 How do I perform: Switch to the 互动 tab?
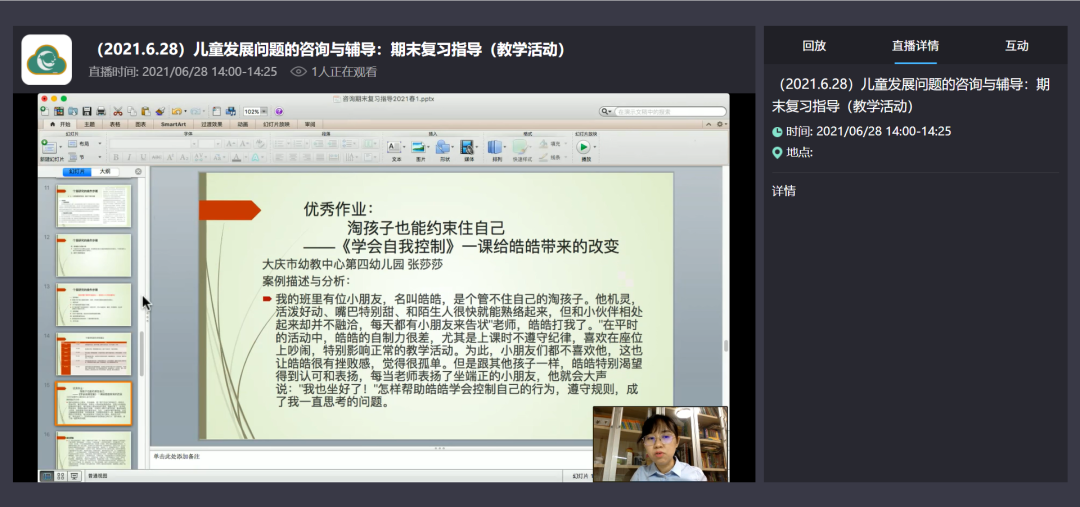click(x=1016, y=46)
